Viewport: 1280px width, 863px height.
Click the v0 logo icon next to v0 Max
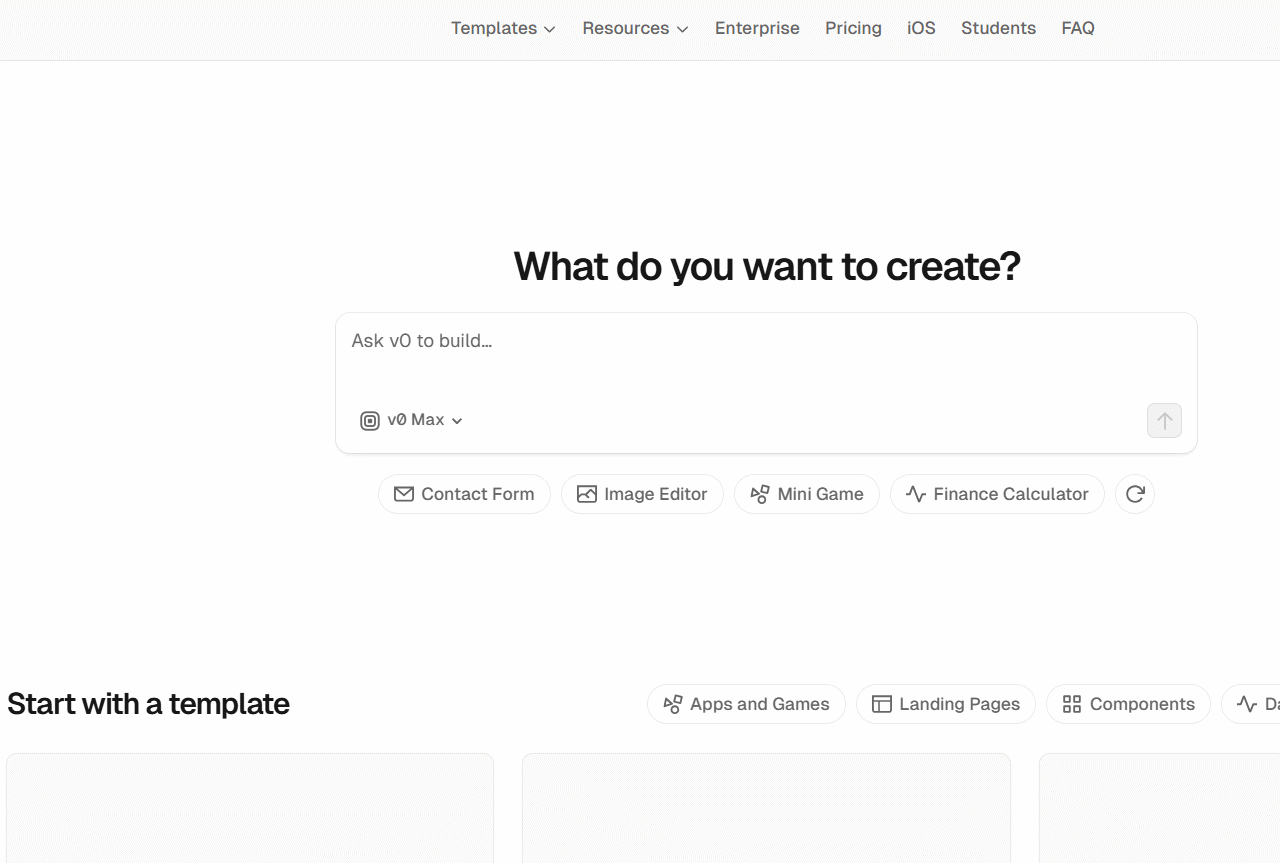pyautogui.click(x=370, y=420)
